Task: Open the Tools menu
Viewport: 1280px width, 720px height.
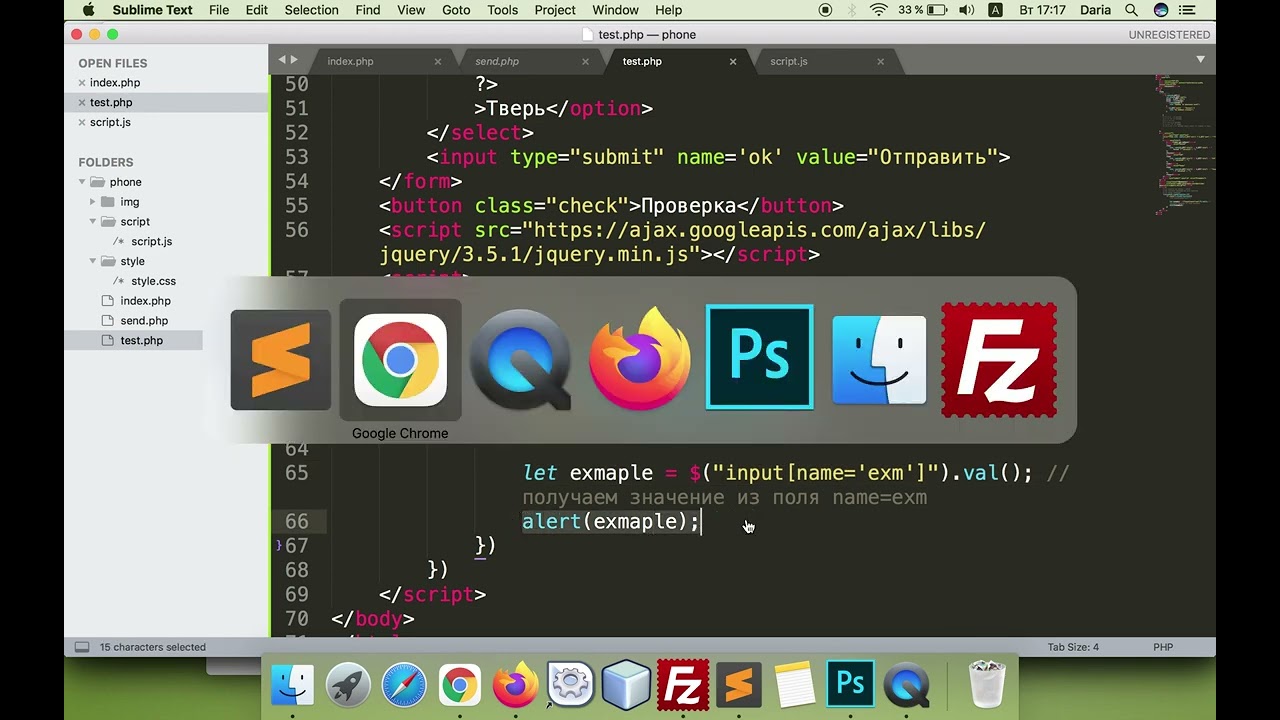Action: (502, 10)
